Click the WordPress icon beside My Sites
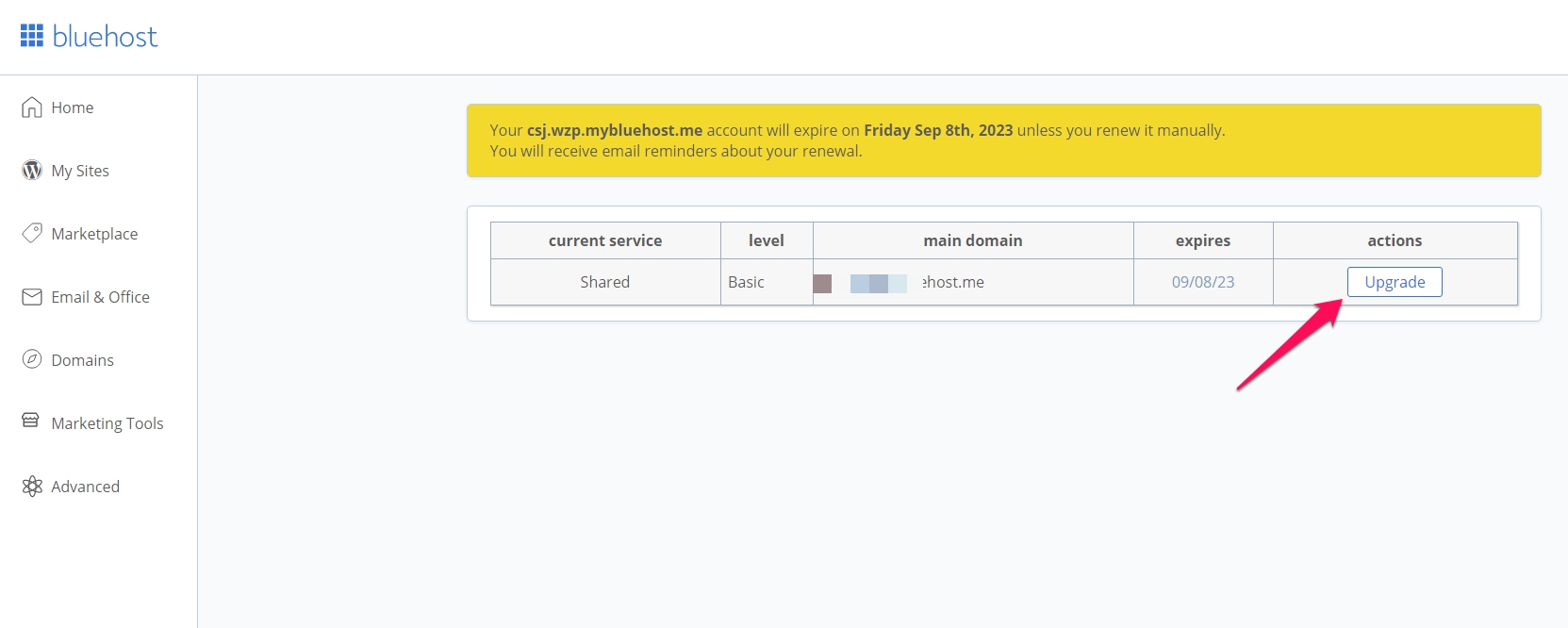Image resolution: width=1568 pixels, height=628 pixels. click(32, 171)
